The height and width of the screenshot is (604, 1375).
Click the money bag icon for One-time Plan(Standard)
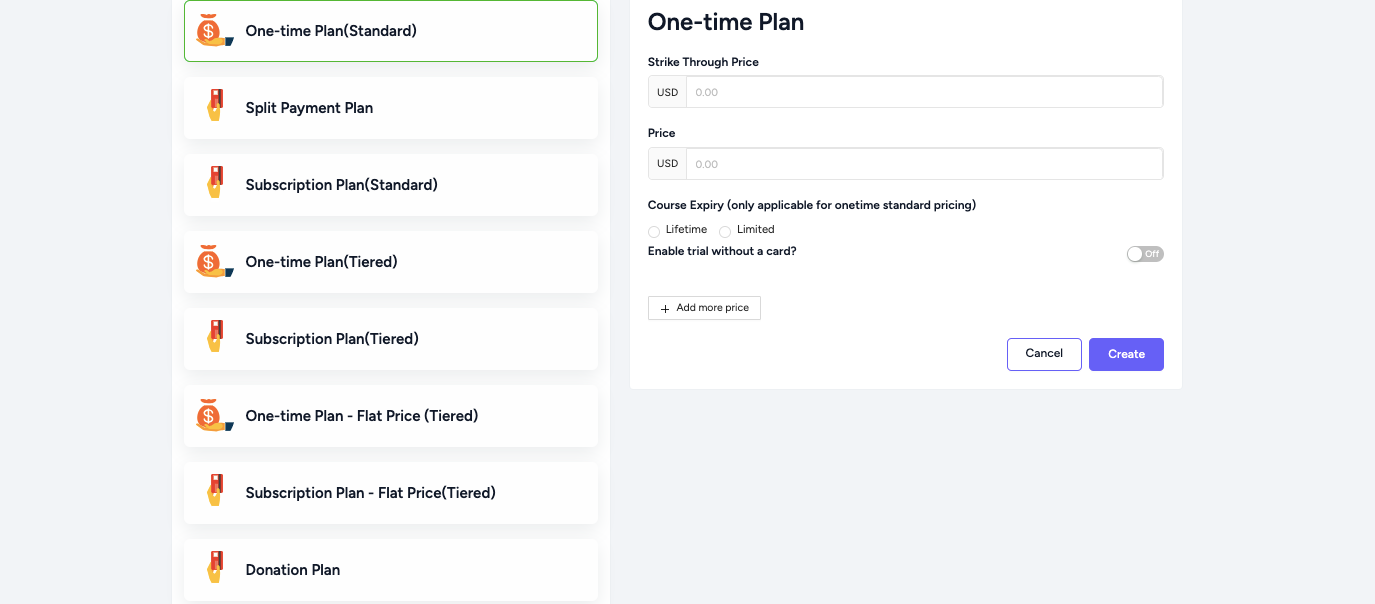tap(214, 31)
